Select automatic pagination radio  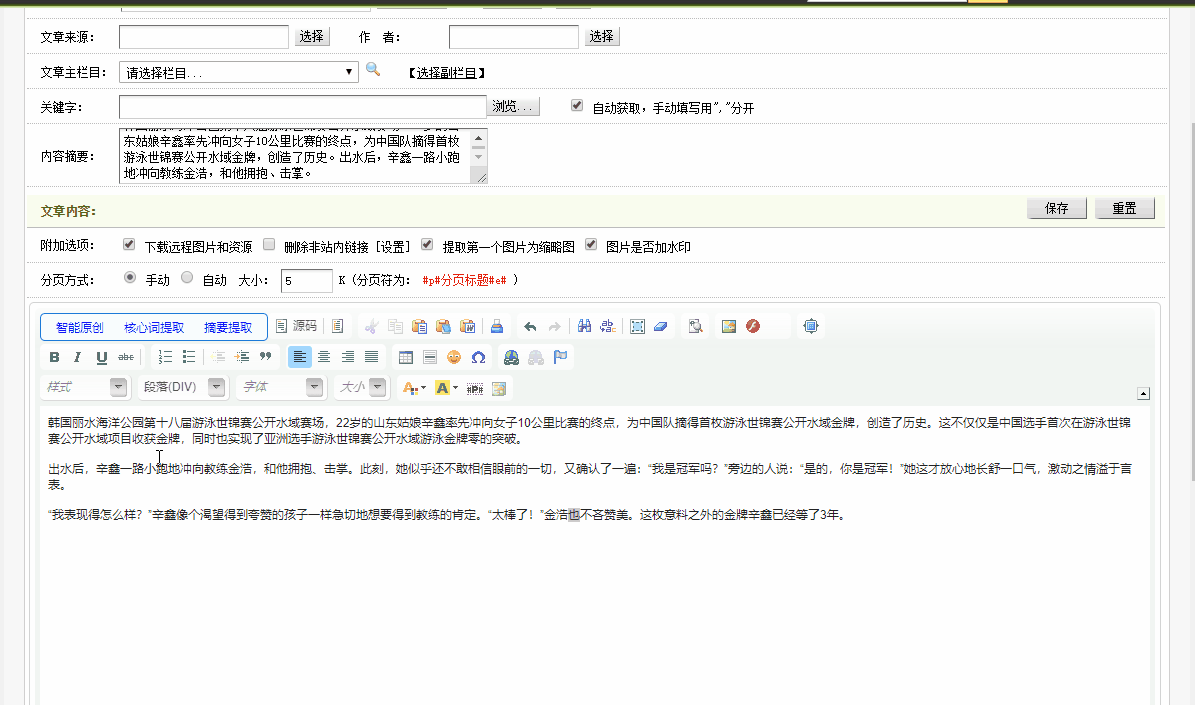pyautogui.click(x=187, y=277)
